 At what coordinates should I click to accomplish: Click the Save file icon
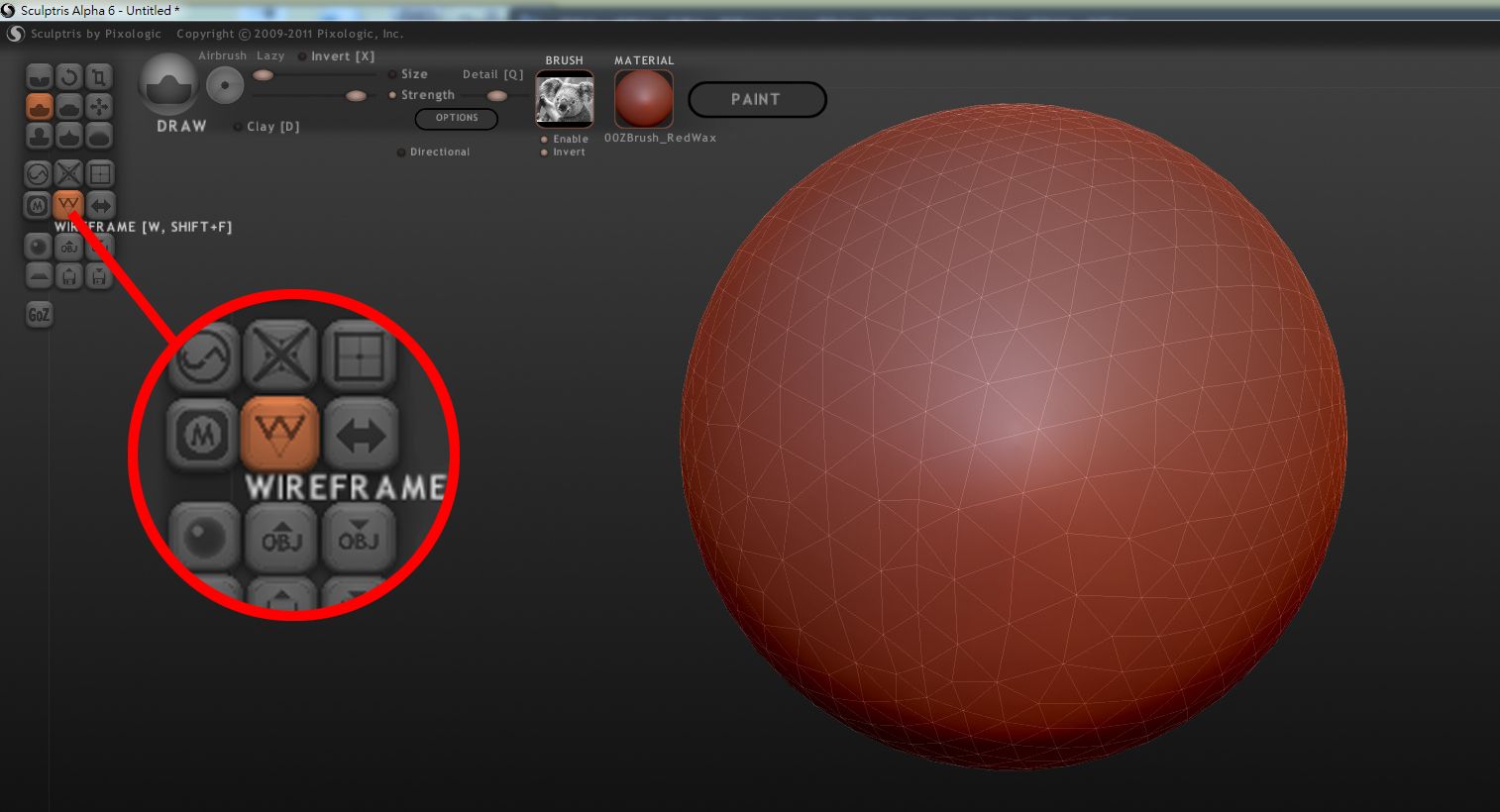point(100,276)
